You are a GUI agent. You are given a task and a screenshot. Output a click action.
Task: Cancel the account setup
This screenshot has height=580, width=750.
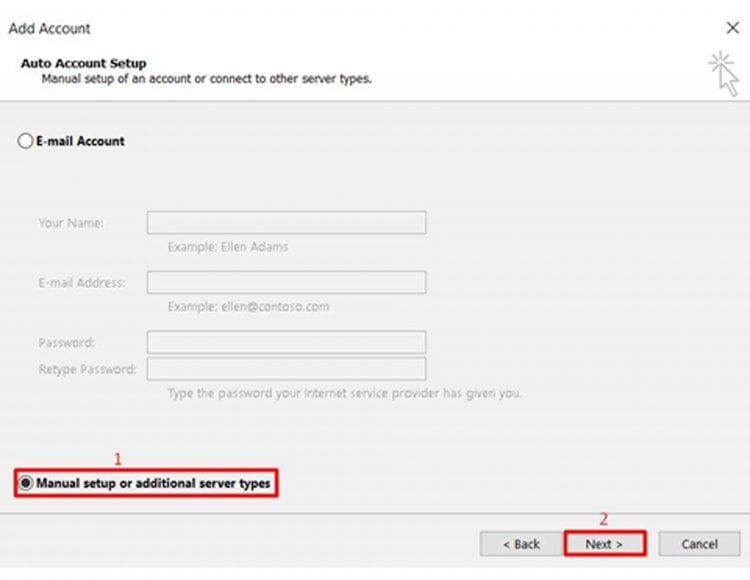pos(699,544)
